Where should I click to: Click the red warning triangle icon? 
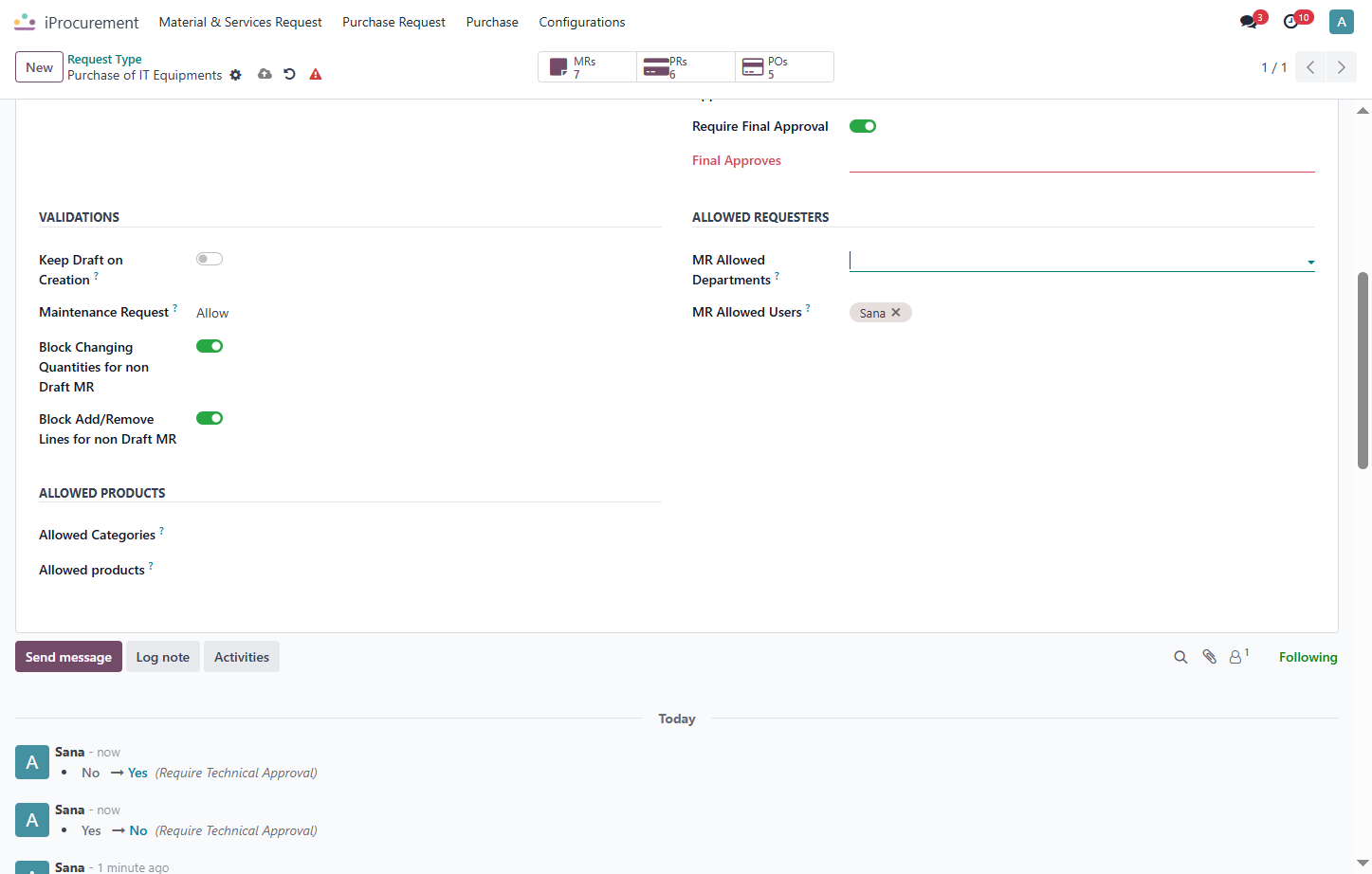pos(316,74)
